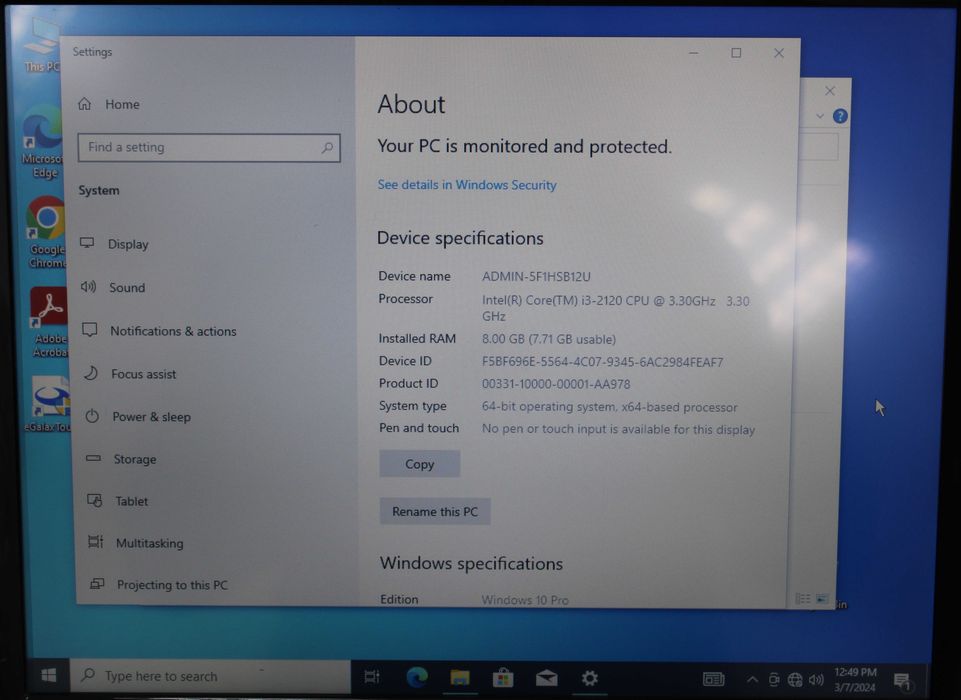Click the 64-bit operating system text
Screen dimensions: 961x700
[x=609, y=407]
